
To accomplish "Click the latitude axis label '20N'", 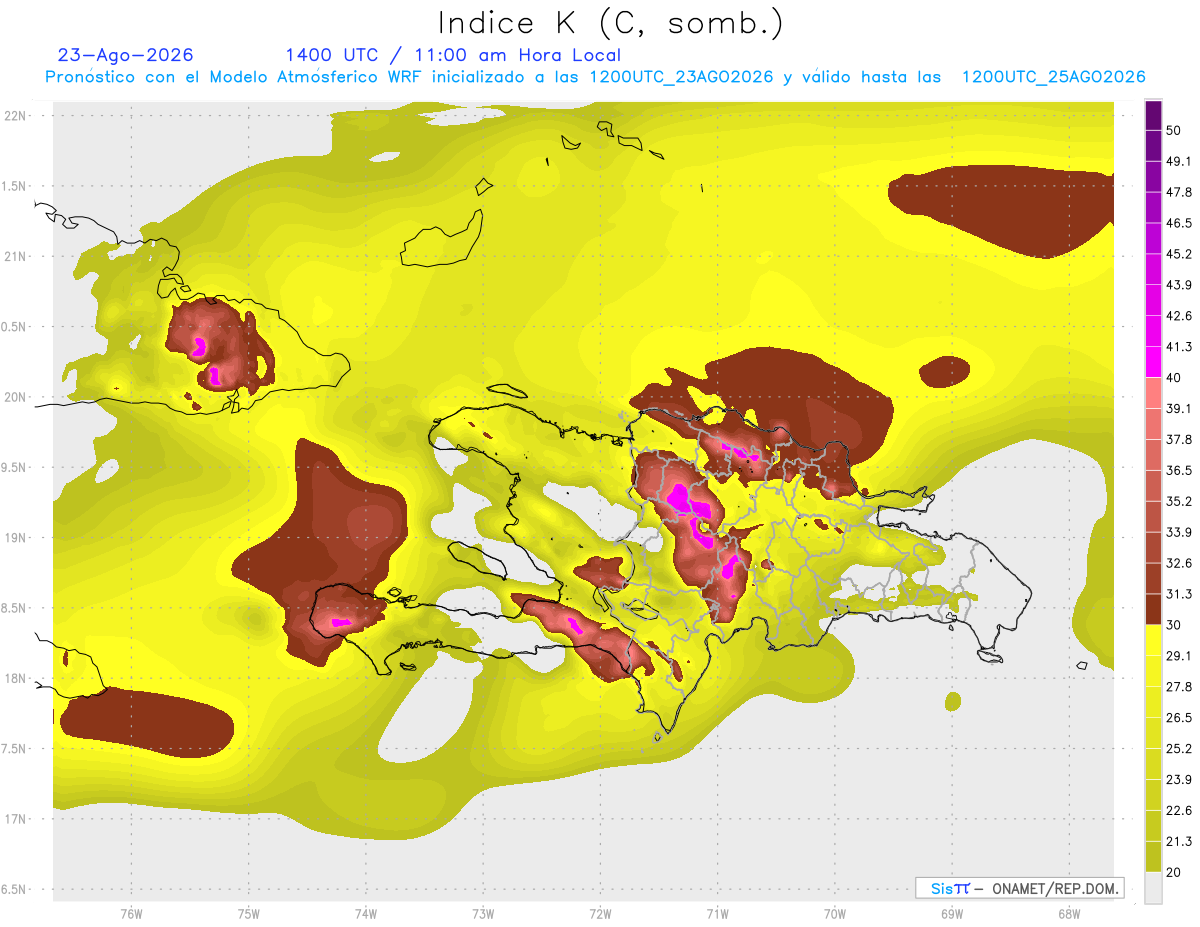I will [15, 397].
